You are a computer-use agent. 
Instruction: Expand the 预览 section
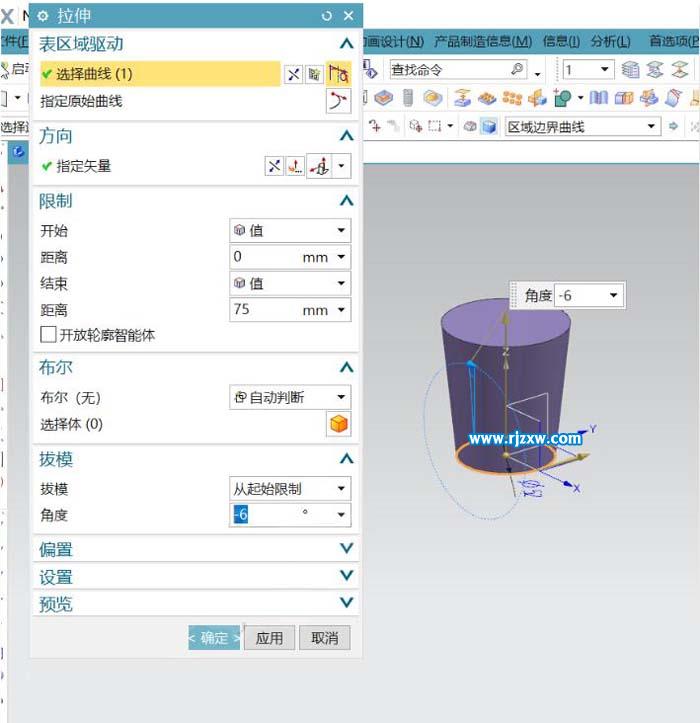coord(346,604)
